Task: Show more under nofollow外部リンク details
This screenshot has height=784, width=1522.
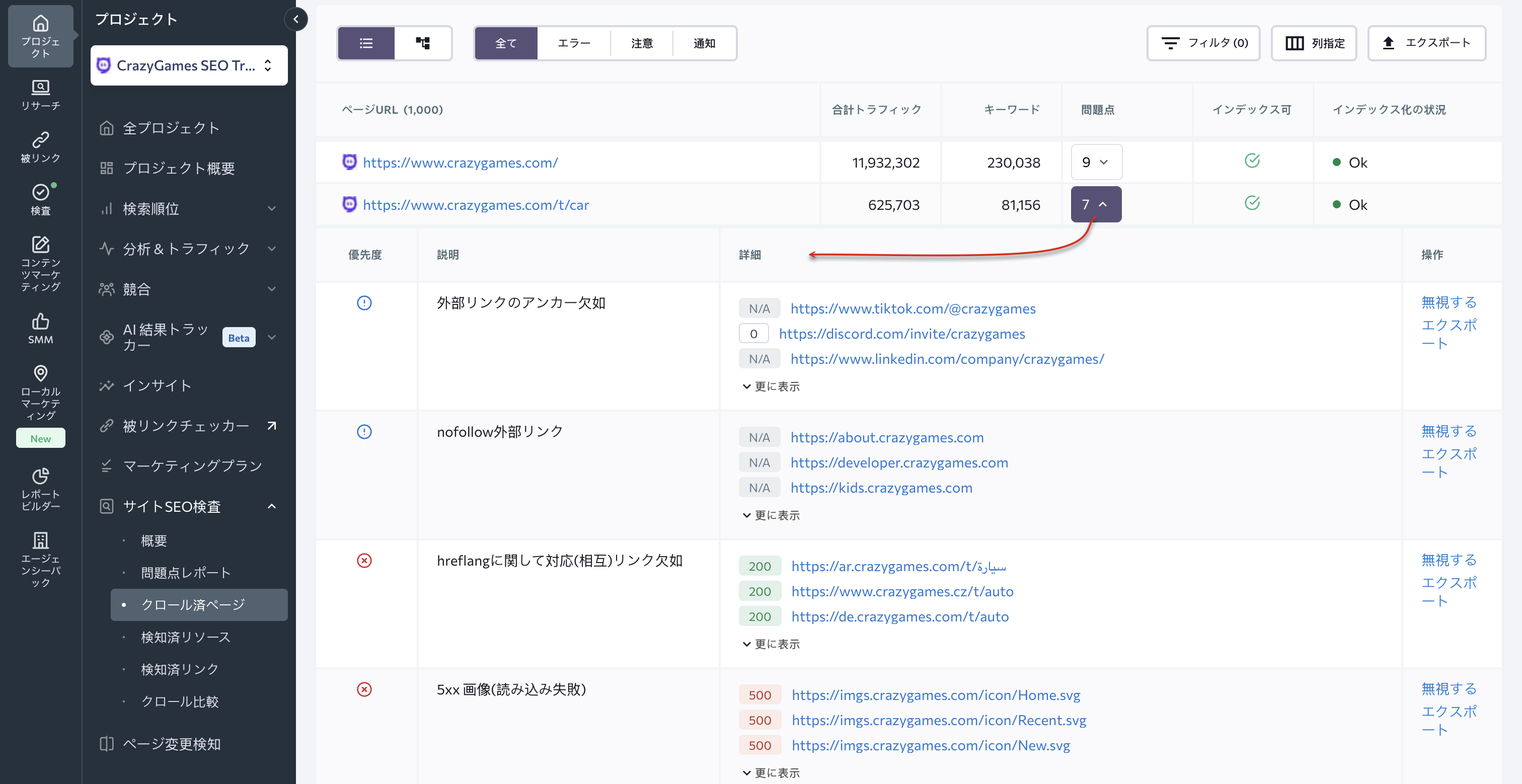Action: [771, 515]
